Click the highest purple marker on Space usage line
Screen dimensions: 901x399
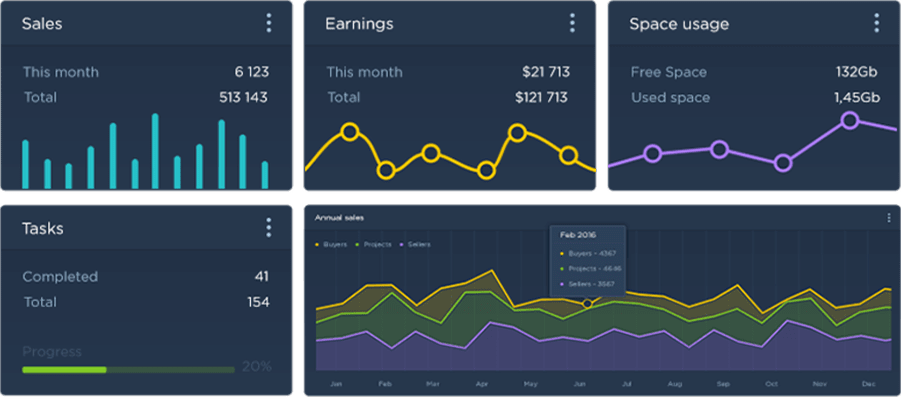point(850,120)
